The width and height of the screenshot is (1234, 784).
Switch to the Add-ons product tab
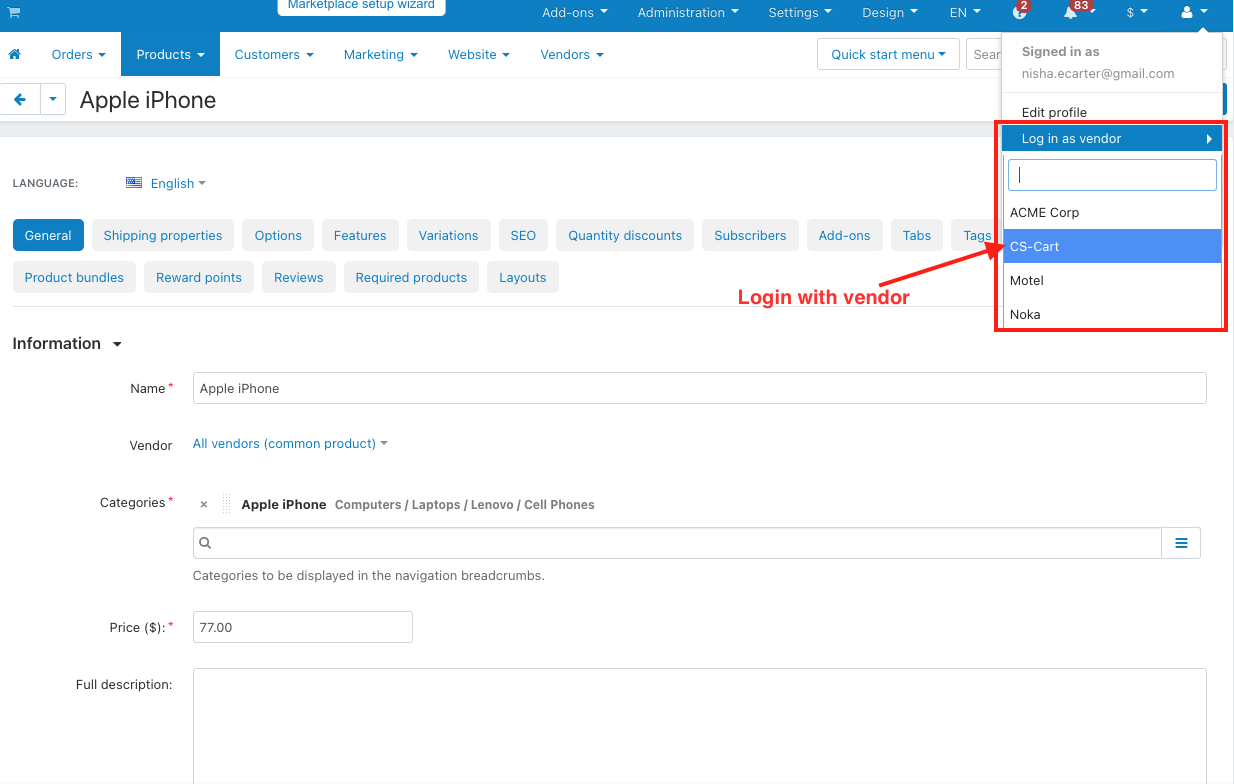click(x=844, y=235)
